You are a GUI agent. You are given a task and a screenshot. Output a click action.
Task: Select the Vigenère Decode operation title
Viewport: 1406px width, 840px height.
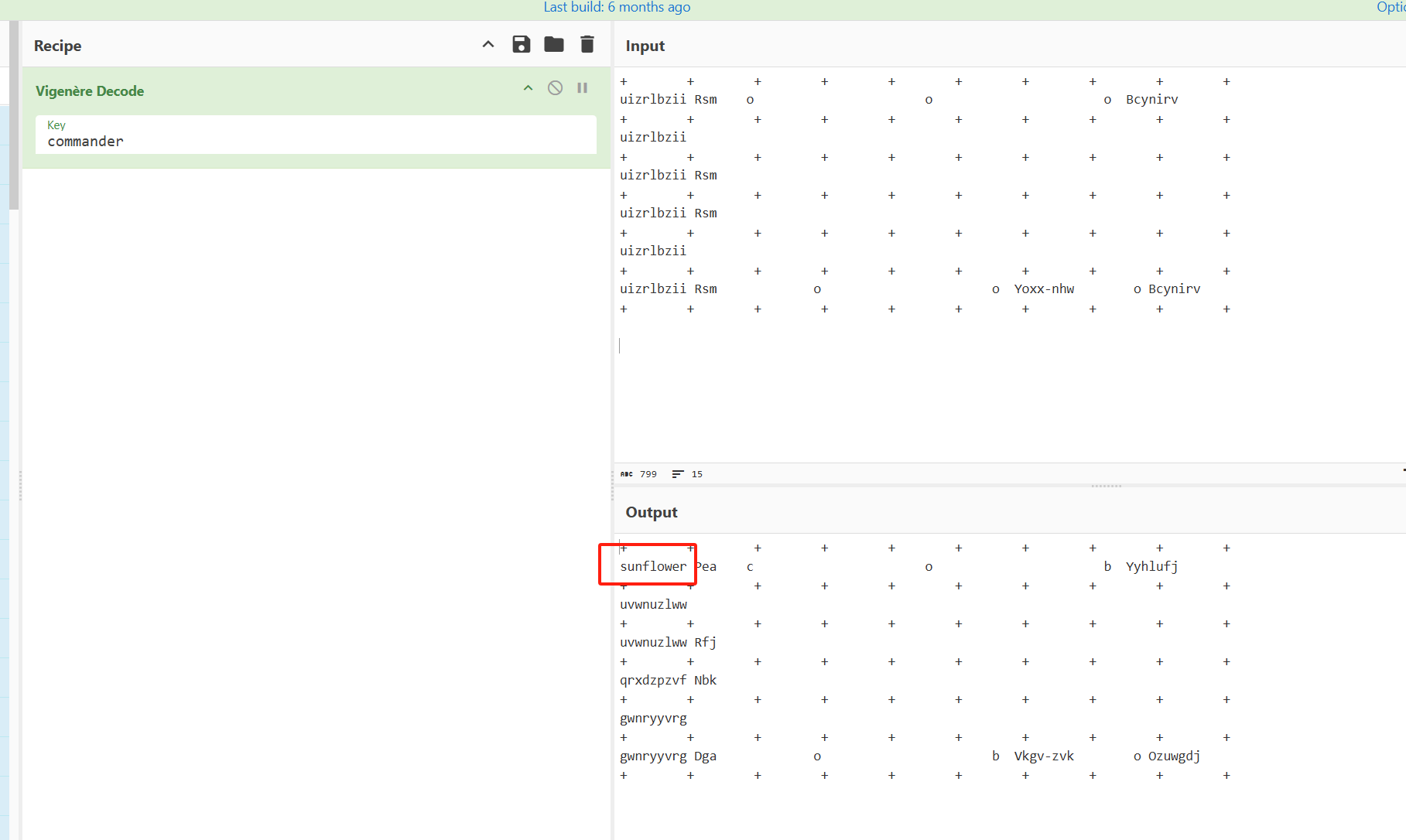pos(90,90)
